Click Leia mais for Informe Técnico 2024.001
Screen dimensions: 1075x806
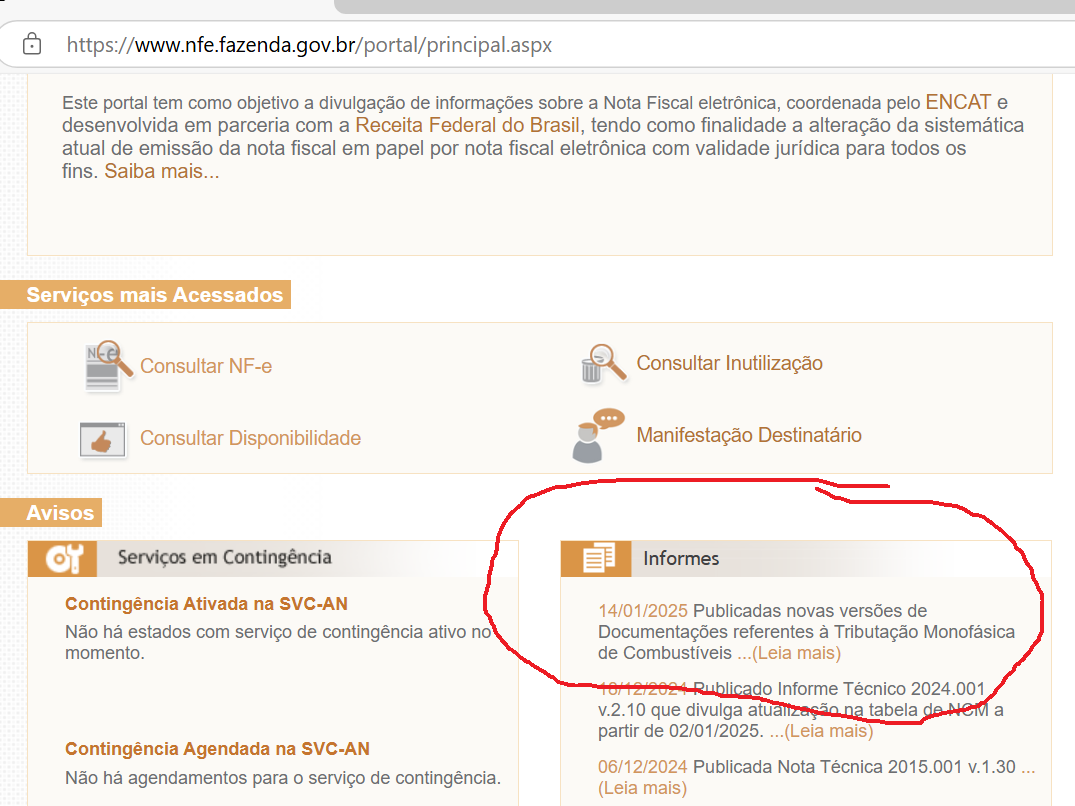pos(821,731)
